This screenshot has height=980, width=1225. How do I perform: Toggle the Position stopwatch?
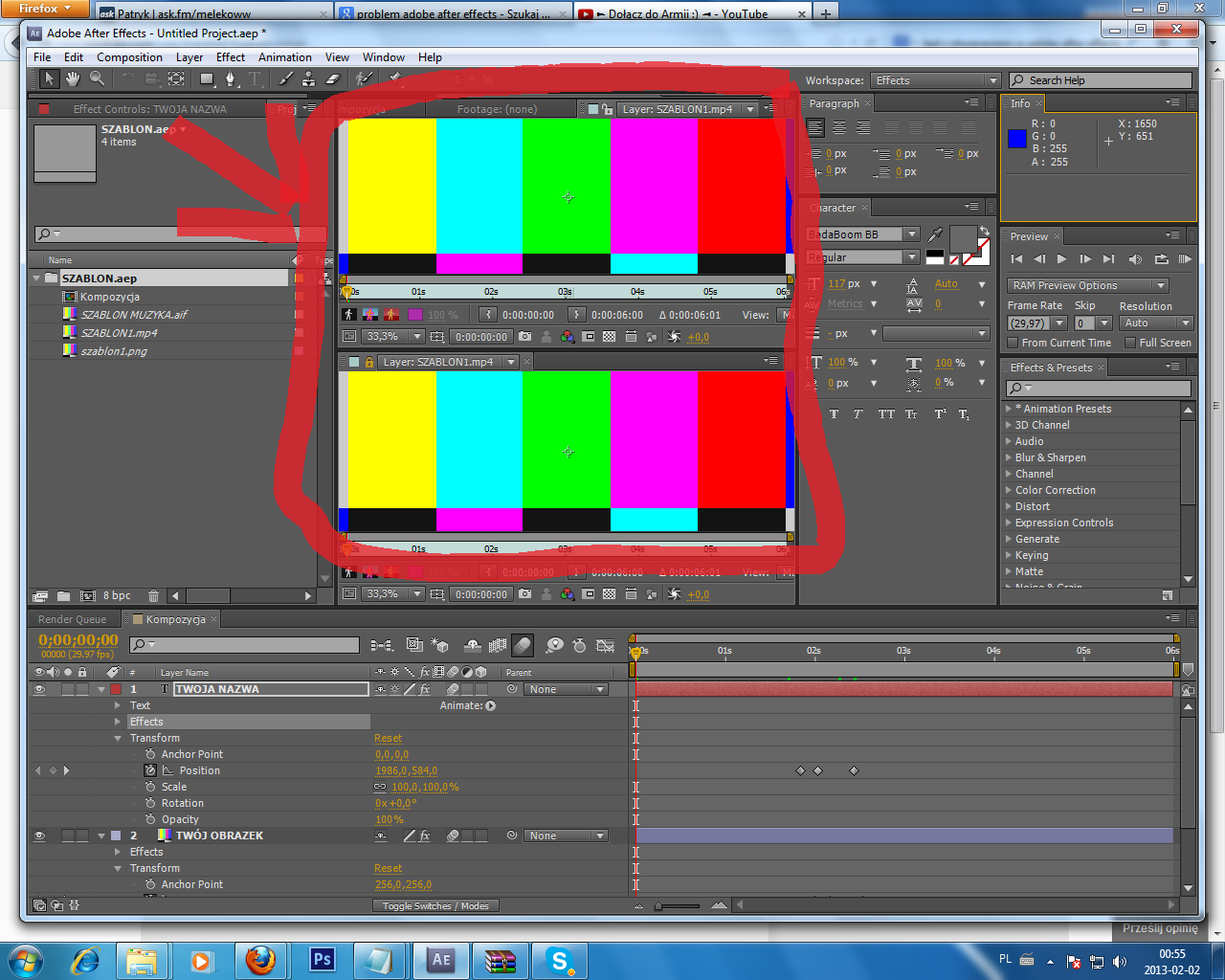click(x=150, y=770)
